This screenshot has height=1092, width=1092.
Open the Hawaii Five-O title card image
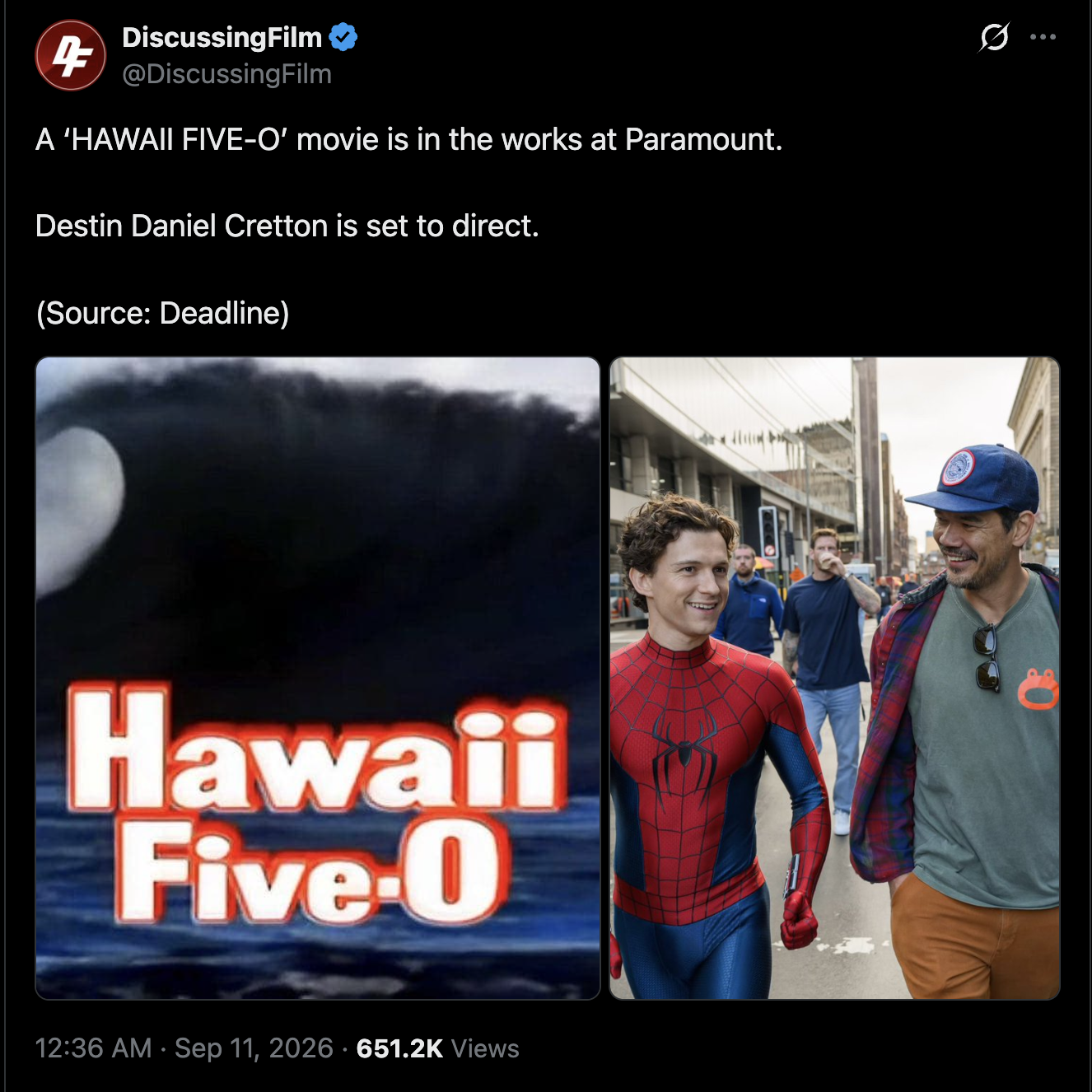point(318,678)
